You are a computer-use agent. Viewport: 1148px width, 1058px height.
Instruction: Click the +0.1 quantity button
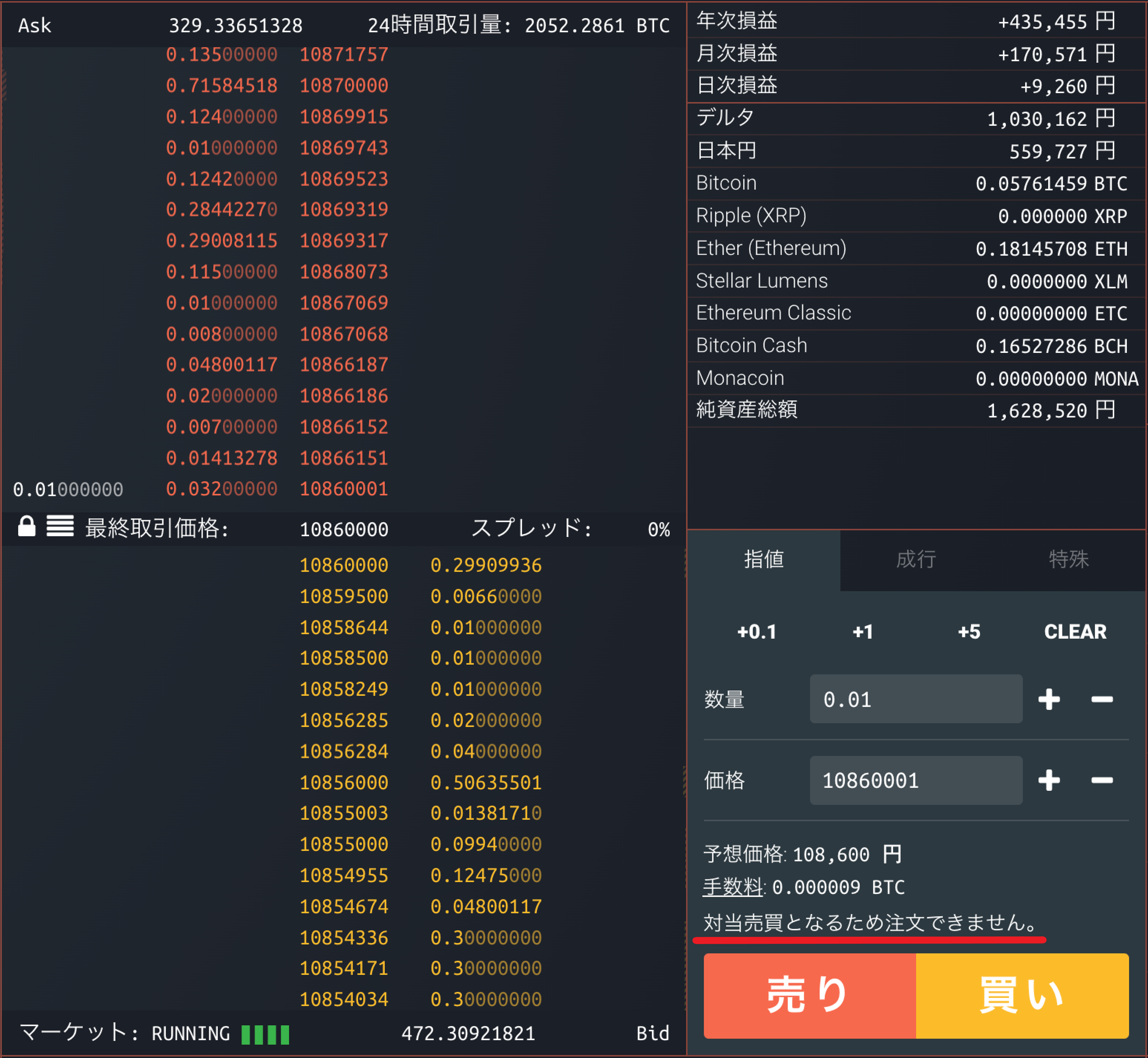(757, 631)
